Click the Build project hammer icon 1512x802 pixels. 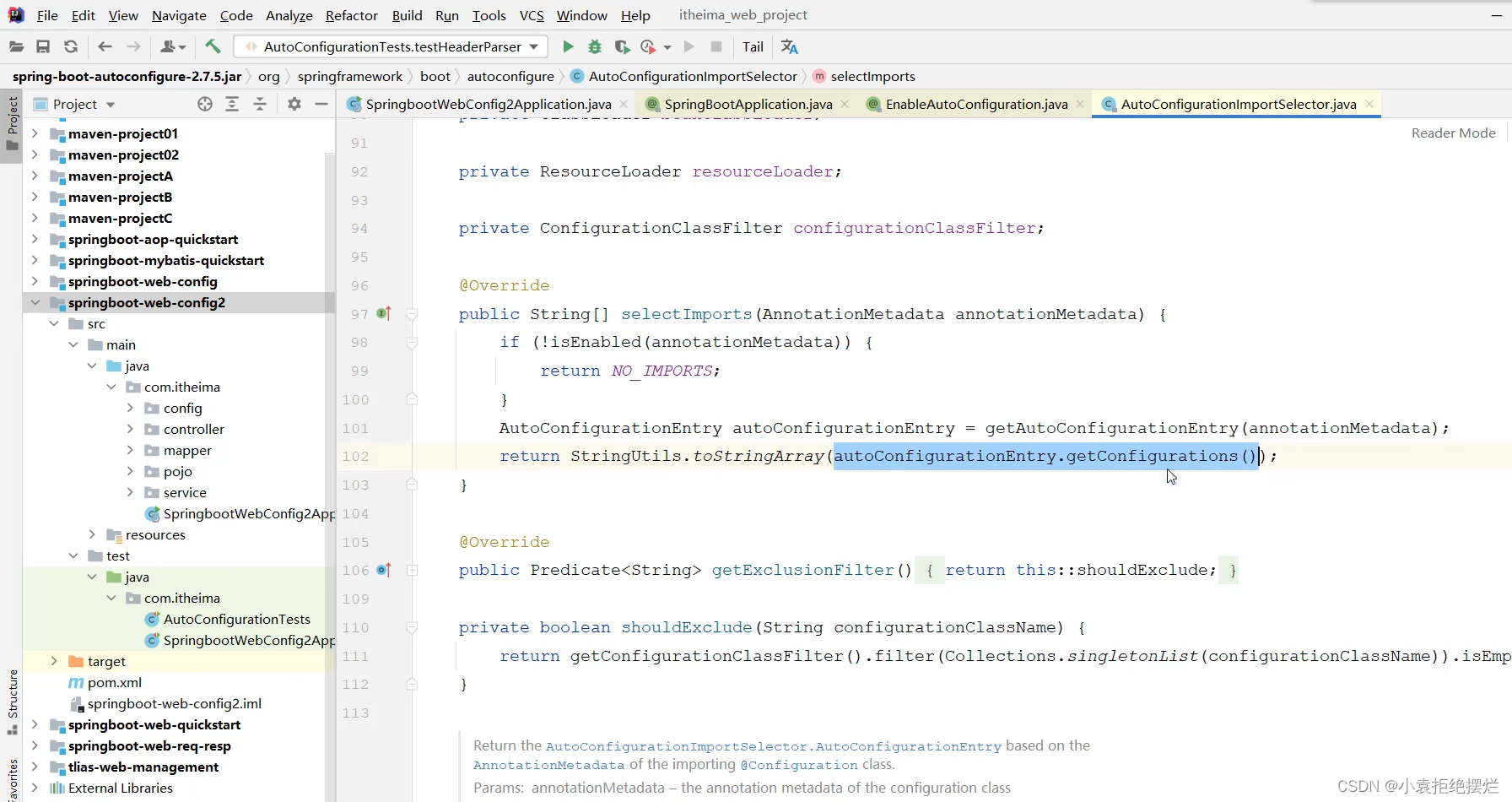point(213,46)
